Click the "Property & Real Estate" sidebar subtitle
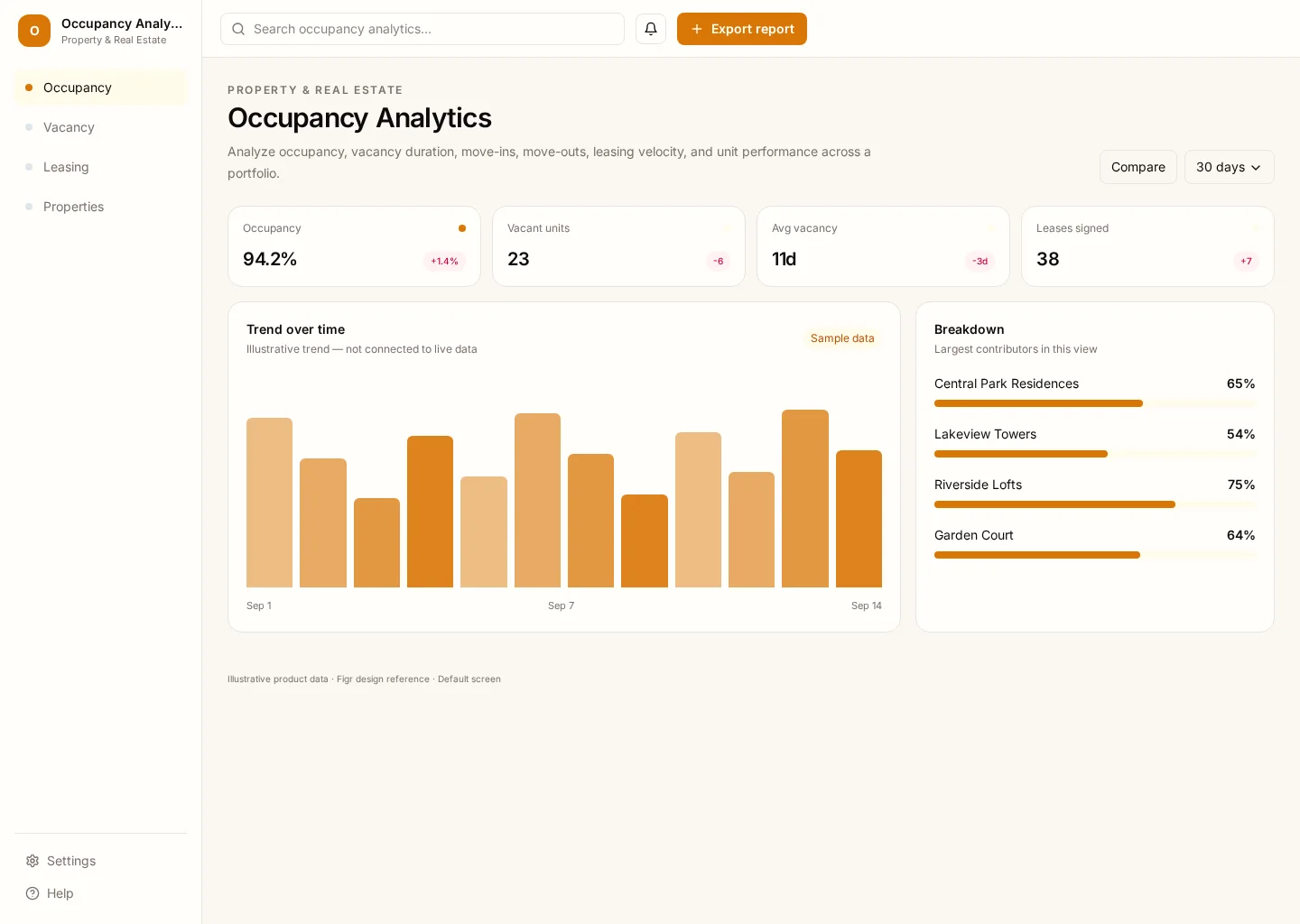 coord(114,40)
